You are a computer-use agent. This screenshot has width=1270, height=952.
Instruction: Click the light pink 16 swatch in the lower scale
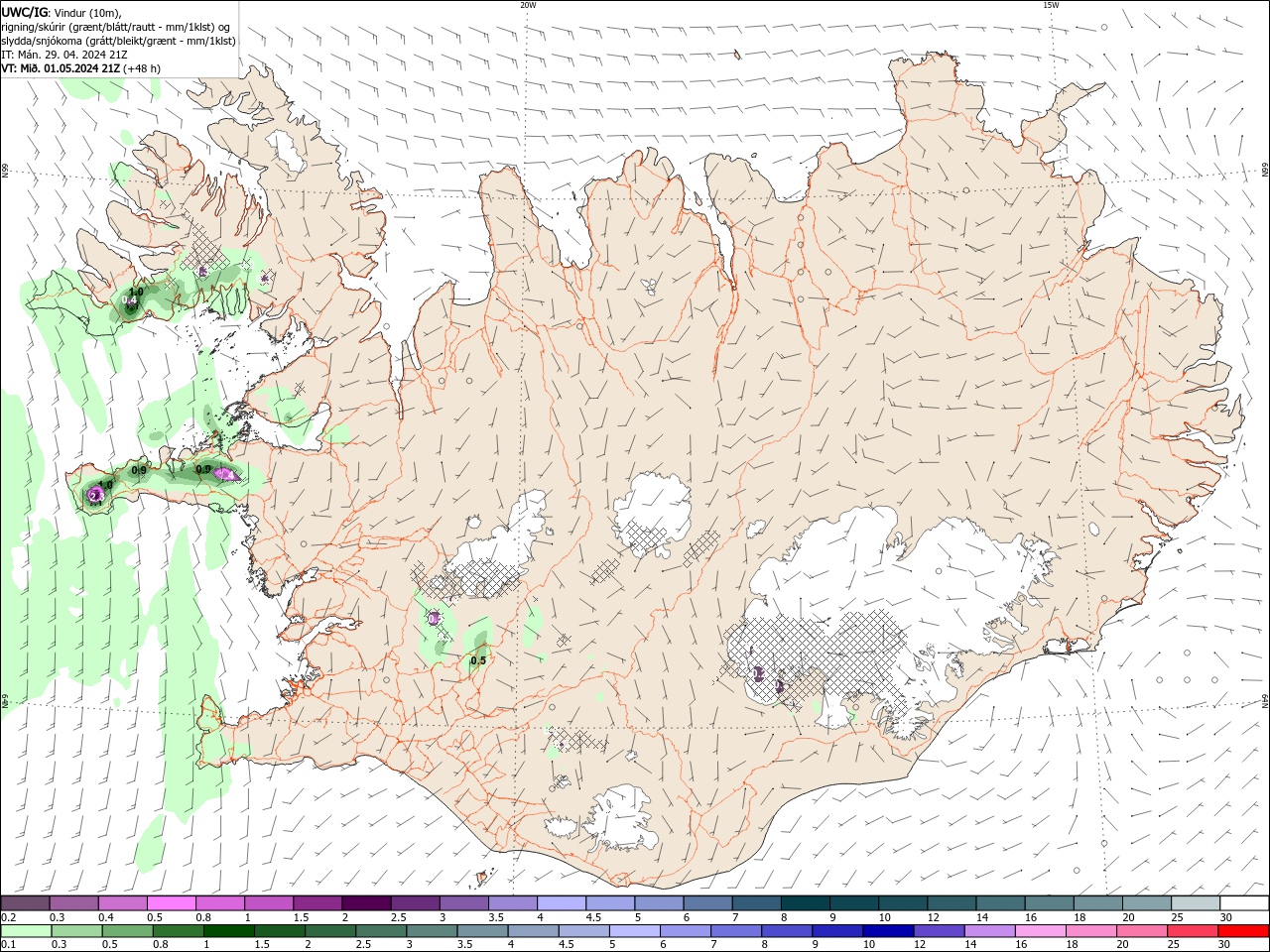[x=1041, y=931]
